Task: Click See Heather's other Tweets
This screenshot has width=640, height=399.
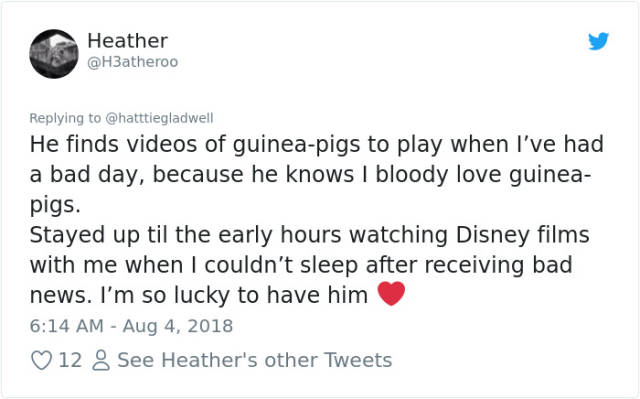Action: tap(255, 360)
